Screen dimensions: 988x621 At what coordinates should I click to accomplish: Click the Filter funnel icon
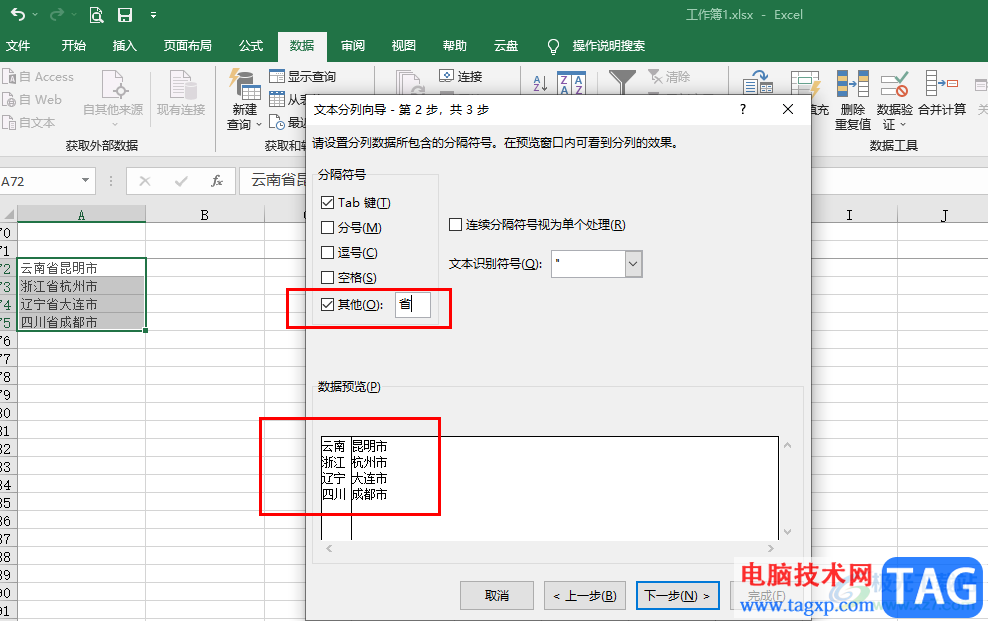[x=622, y=81]
